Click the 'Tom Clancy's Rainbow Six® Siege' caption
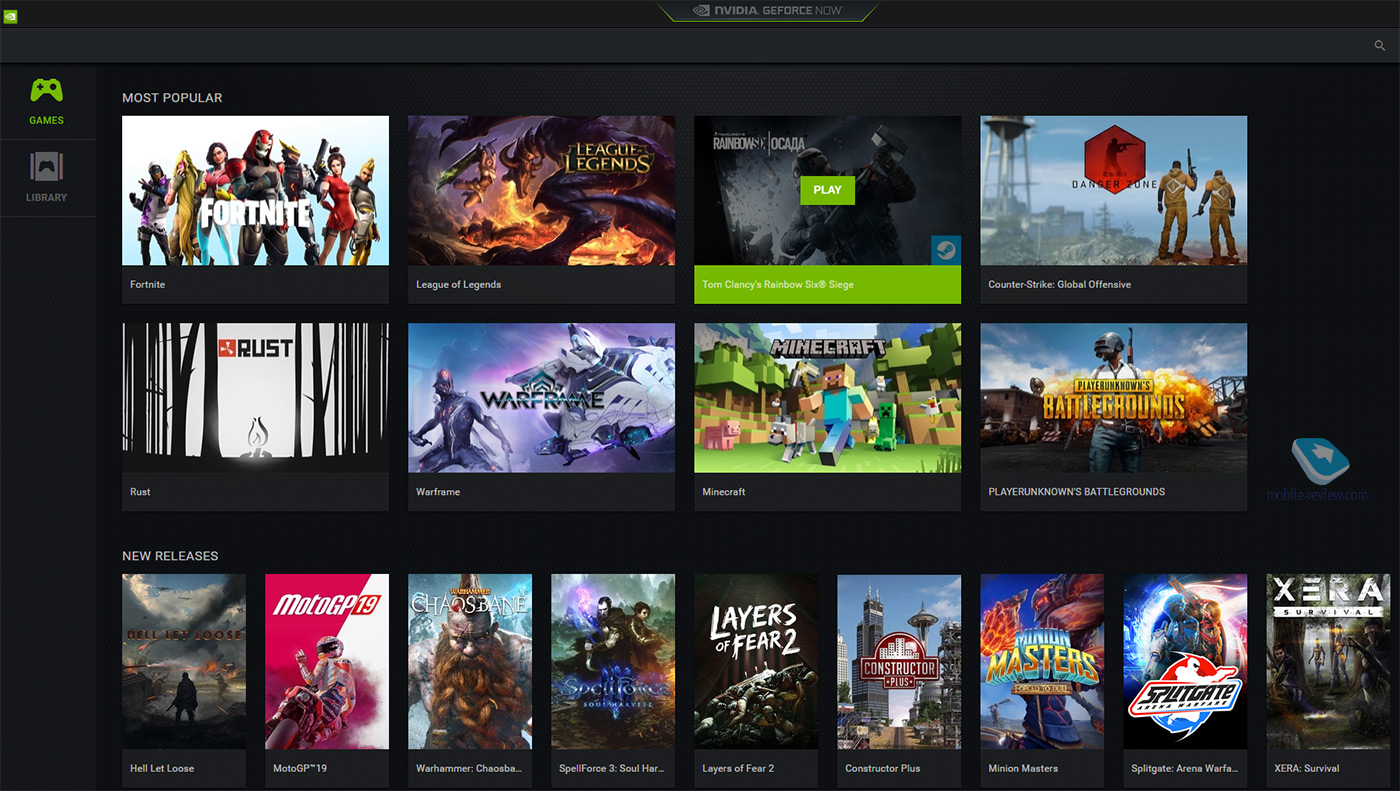This screenshot has width=1400, height=791. point(778,285)
